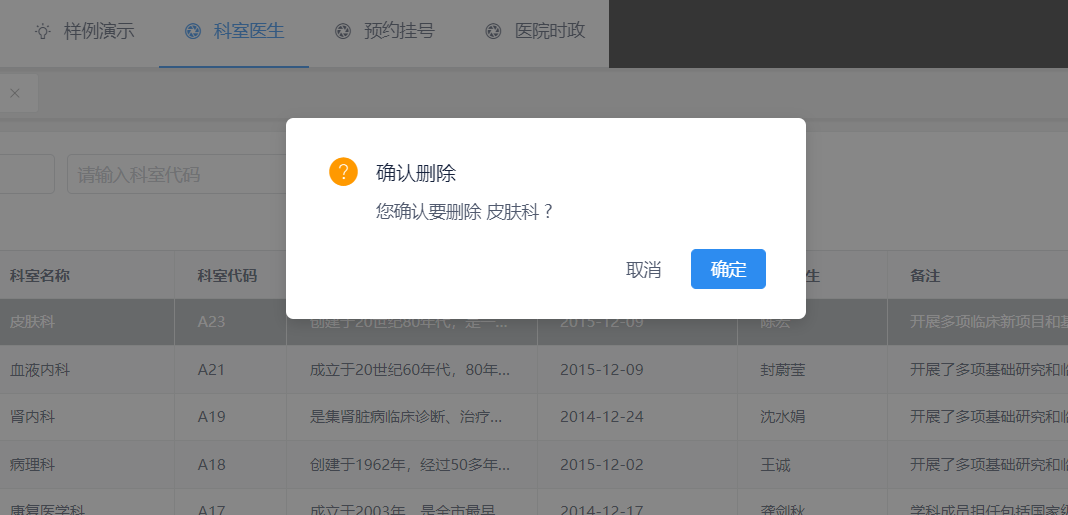
Task: Click the message 您确认要删除 皮肤科？
Action: coord(465,212)
